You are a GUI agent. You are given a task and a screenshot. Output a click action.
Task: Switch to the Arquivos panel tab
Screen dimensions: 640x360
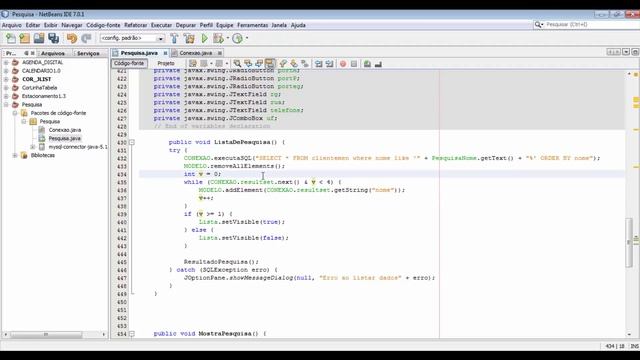point(53,53)
